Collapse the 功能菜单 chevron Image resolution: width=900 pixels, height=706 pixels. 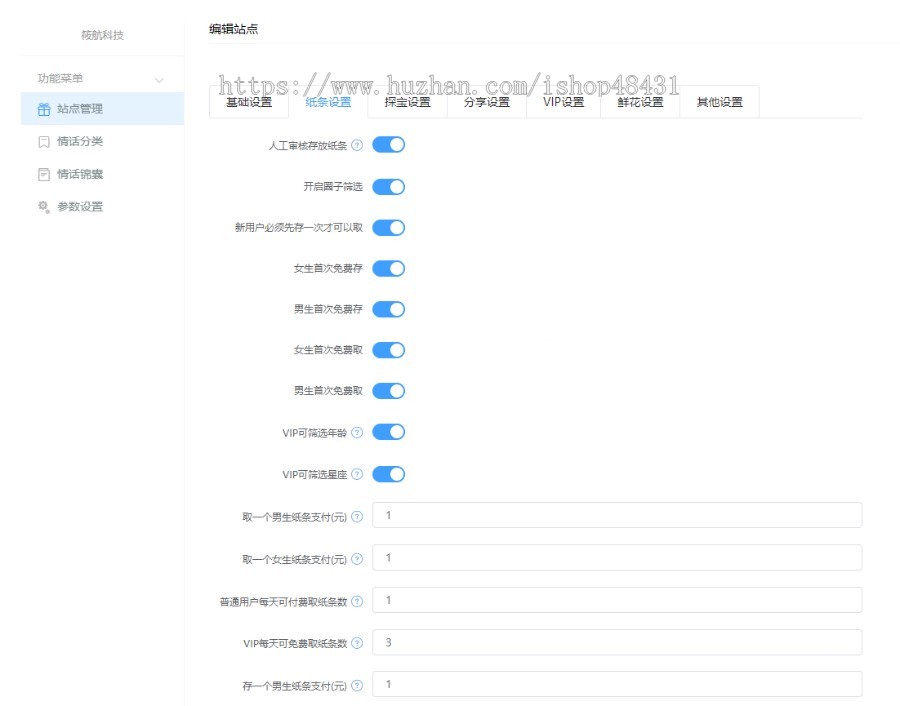(x=159, y=80)
